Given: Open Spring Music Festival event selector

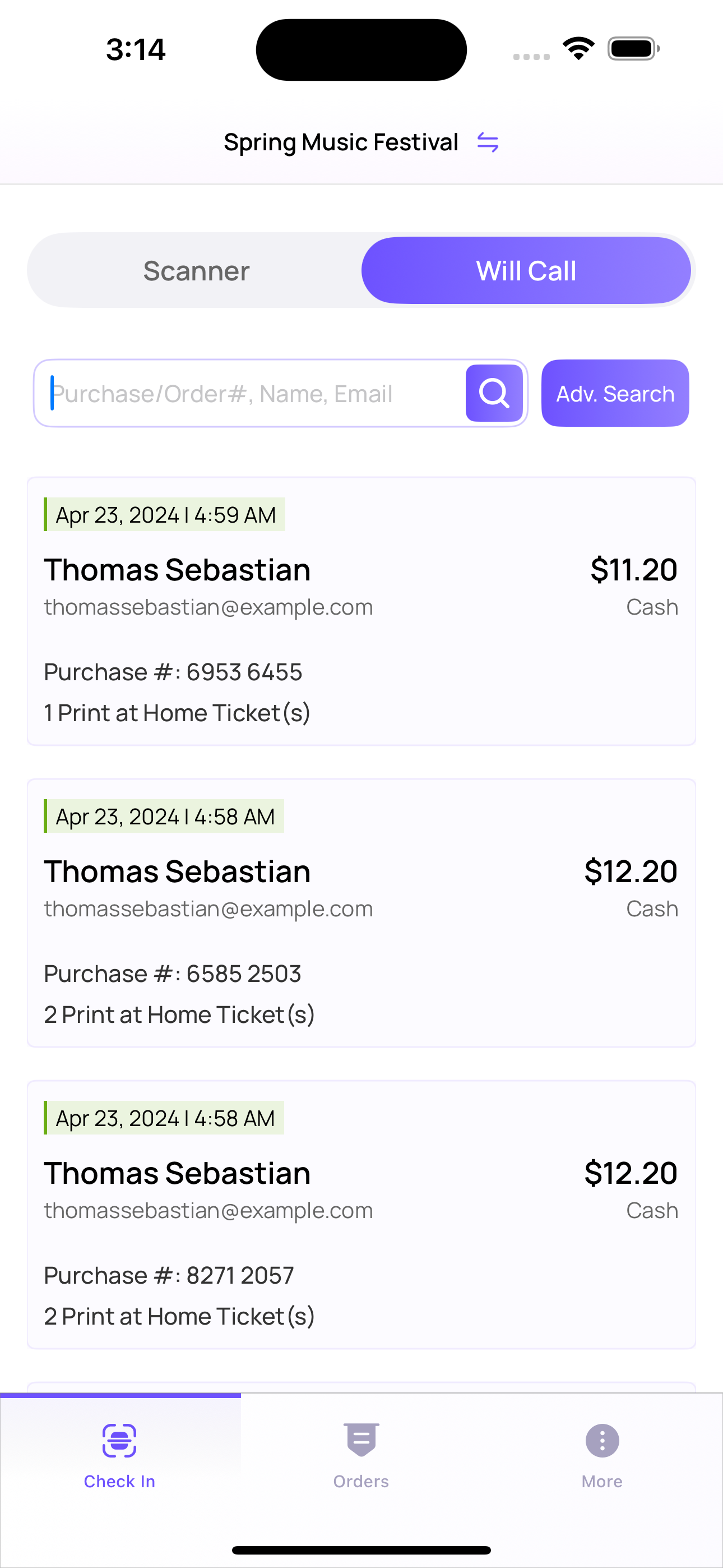Looking at the screenshot, I should (x=341, y=142).
